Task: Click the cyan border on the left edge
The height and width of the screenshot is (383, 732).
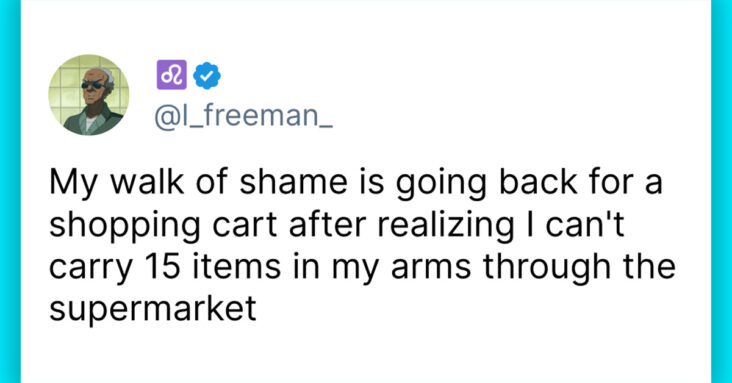Action: 10,192
